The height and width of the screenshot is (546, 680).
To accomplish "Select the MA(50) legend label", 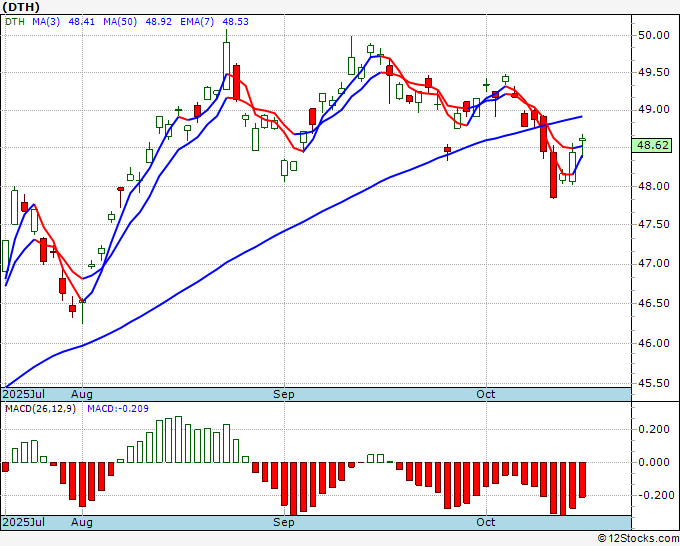I will click(x=120, y=22).
